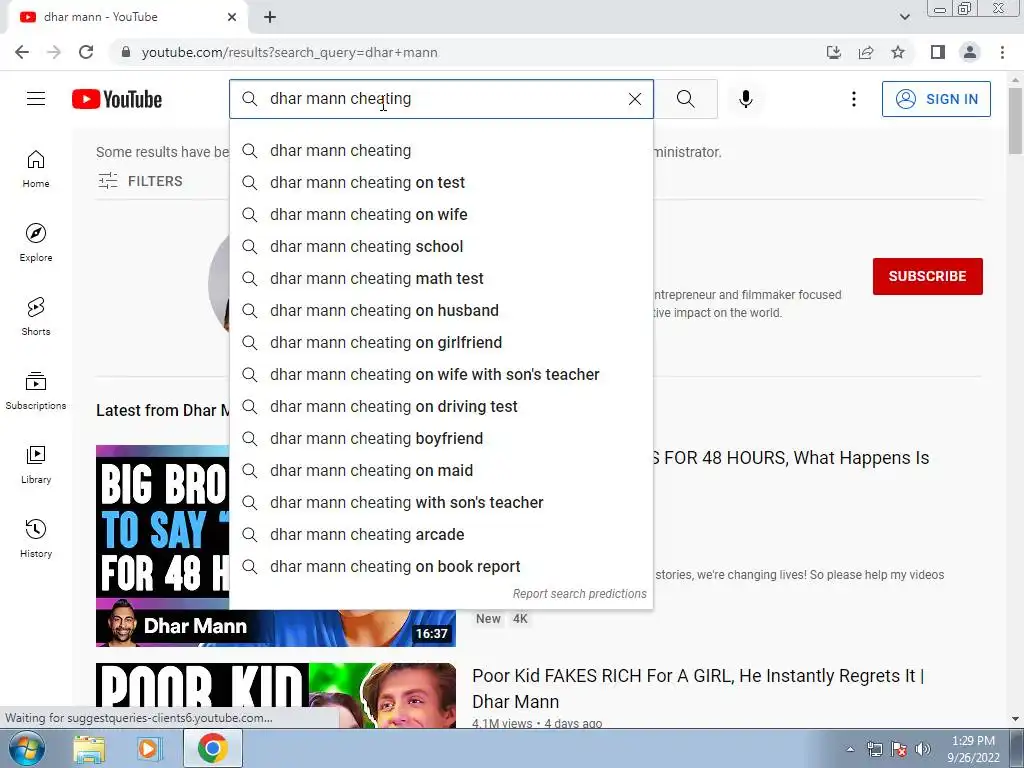Click the YouTube logo

(117, 99)
